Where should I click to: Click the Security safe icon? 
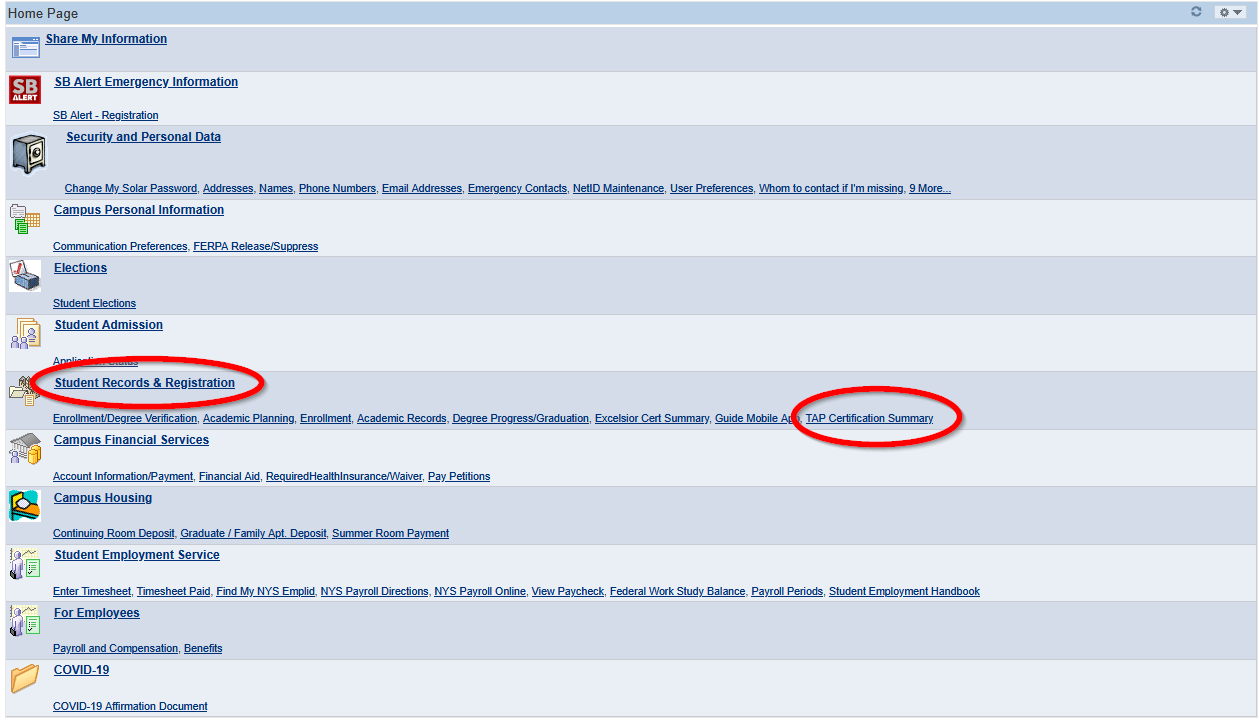28,154
